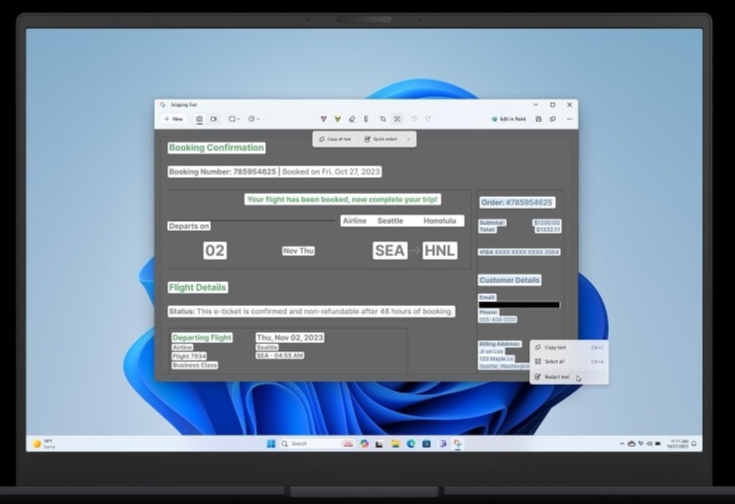This screenshot has width=735, height=504.
Task: Choose Redact text from context menu
Action: tap(557, 376)
